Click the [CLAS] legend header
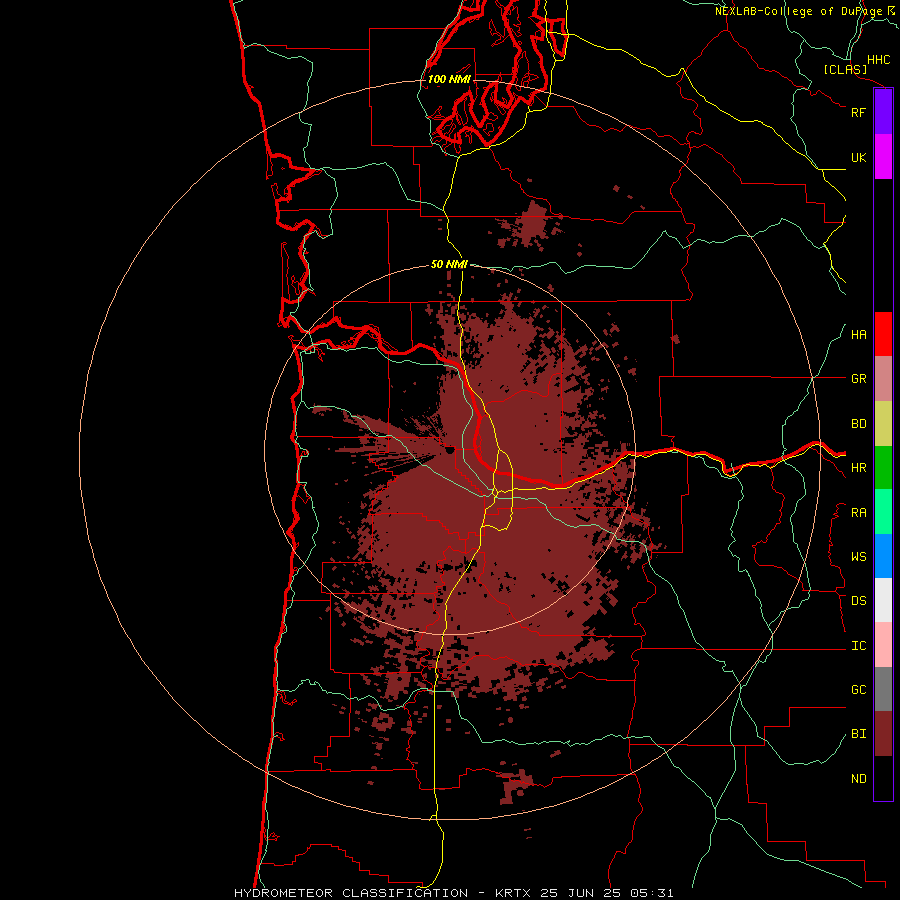This screenshot has width=900, height=900. tap(845, 69)
